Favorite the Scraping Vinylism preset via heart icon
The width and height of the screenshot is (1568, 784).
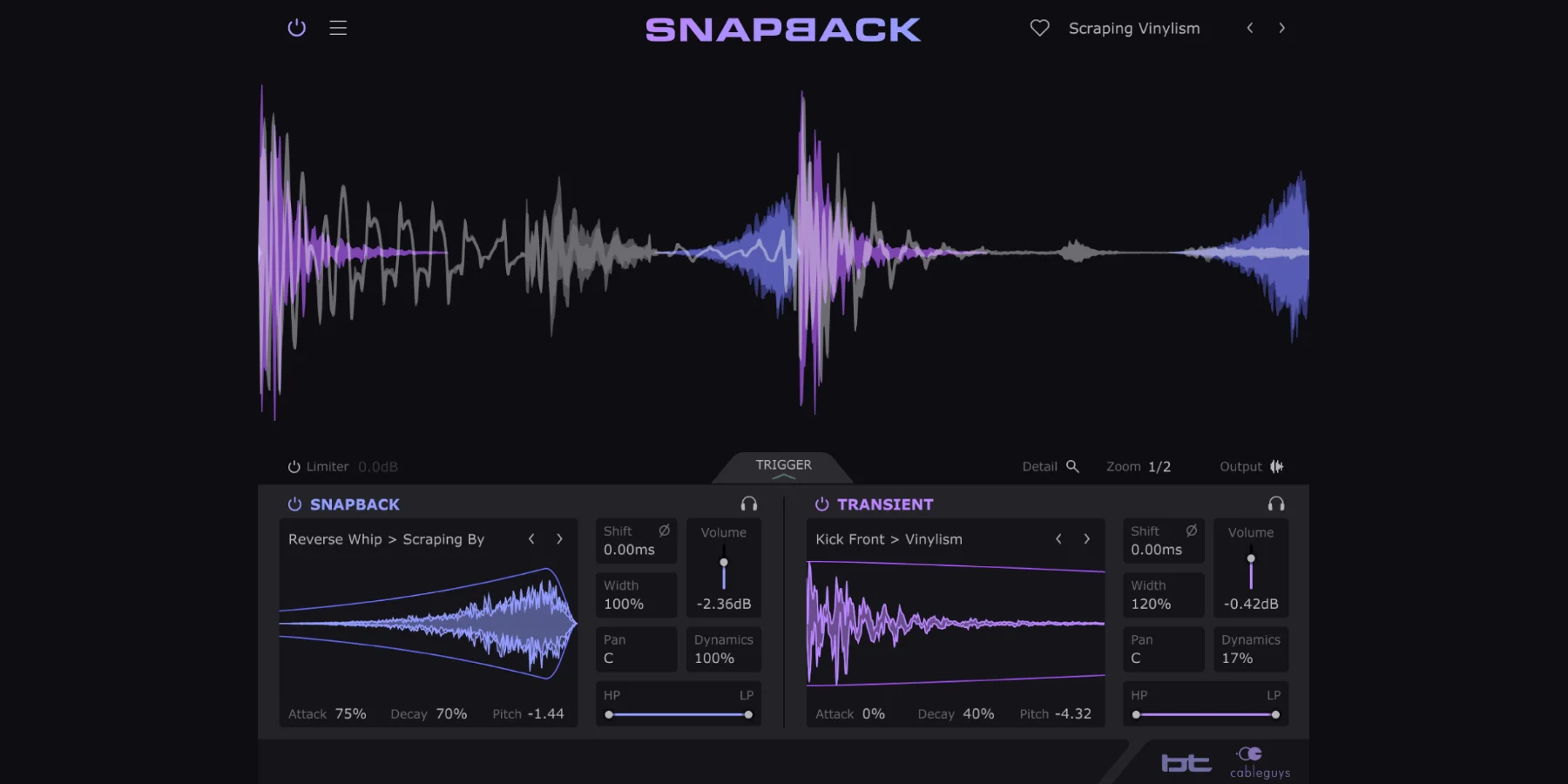pos(1038,27)
